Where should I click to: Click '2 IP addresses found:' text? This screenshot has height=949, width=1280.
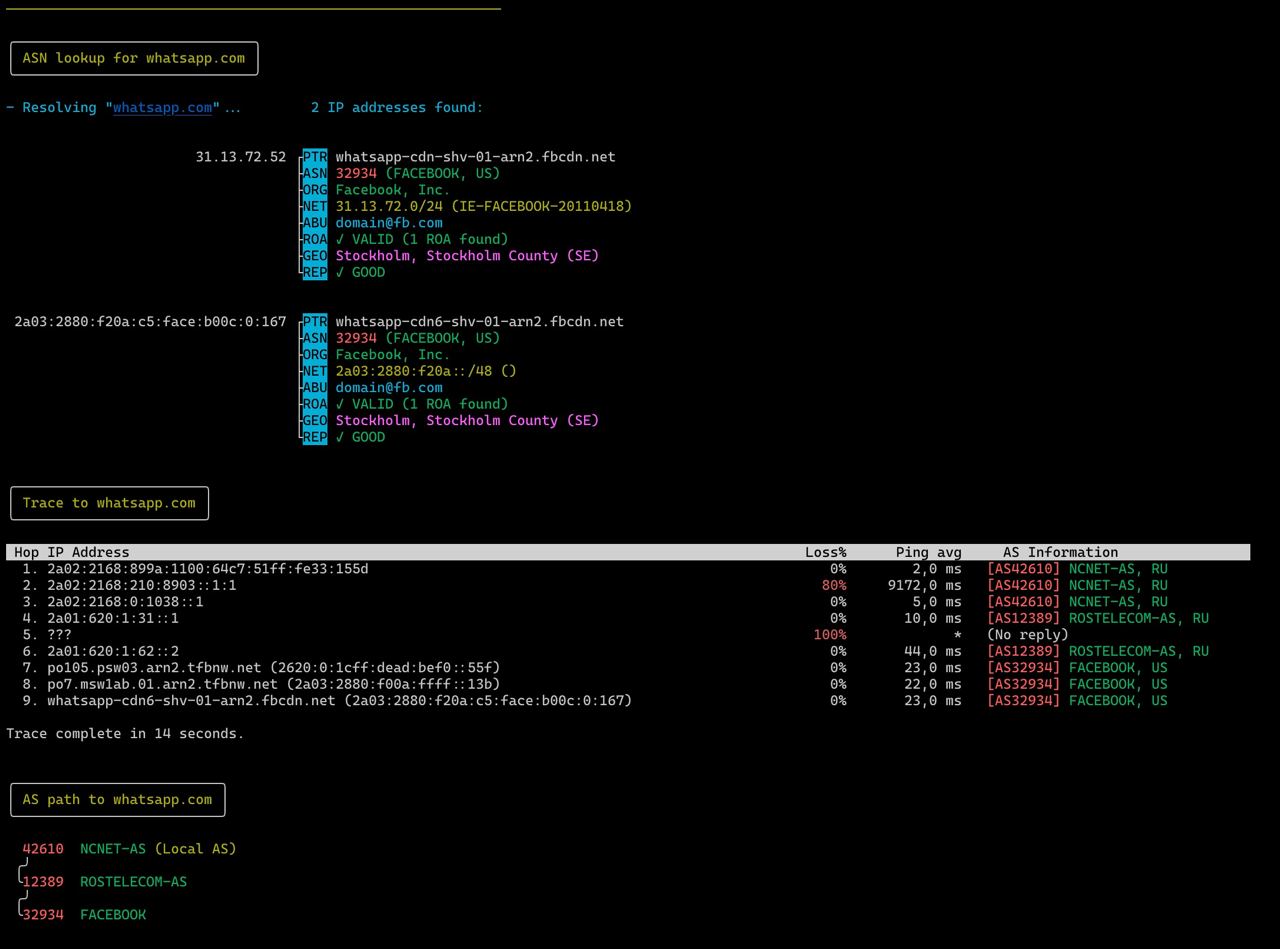click(397, 107)
